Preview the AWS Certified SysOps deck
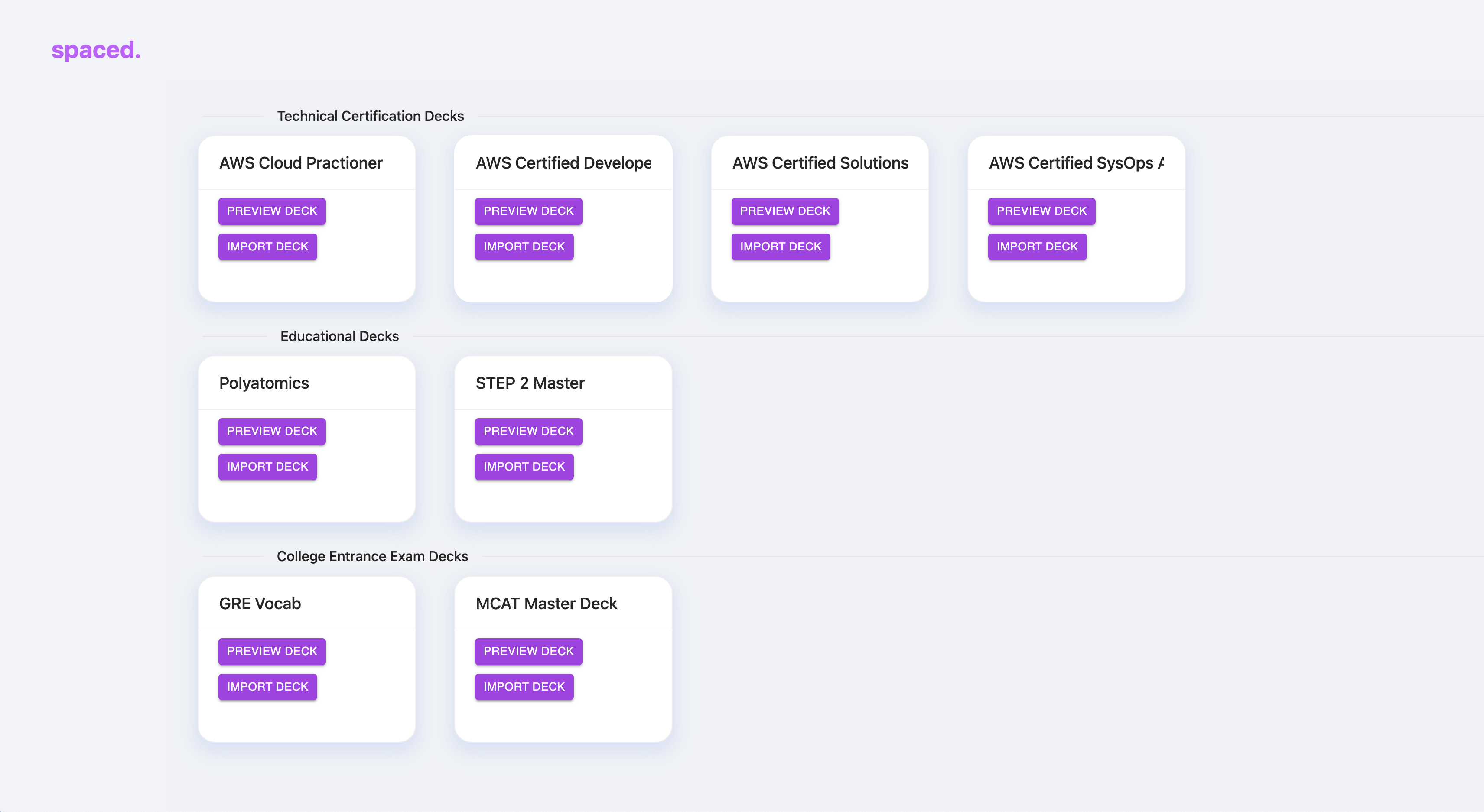1484x812 pixels. tap(1041, 211)
